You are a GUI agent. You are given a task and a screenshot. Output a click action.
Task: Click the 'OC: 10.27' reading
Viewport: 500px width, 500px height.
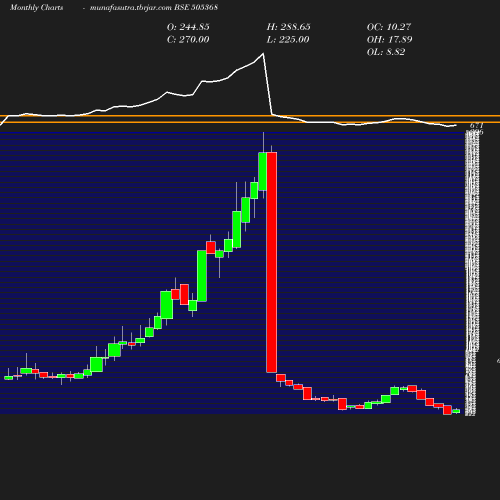coord(389,27)
